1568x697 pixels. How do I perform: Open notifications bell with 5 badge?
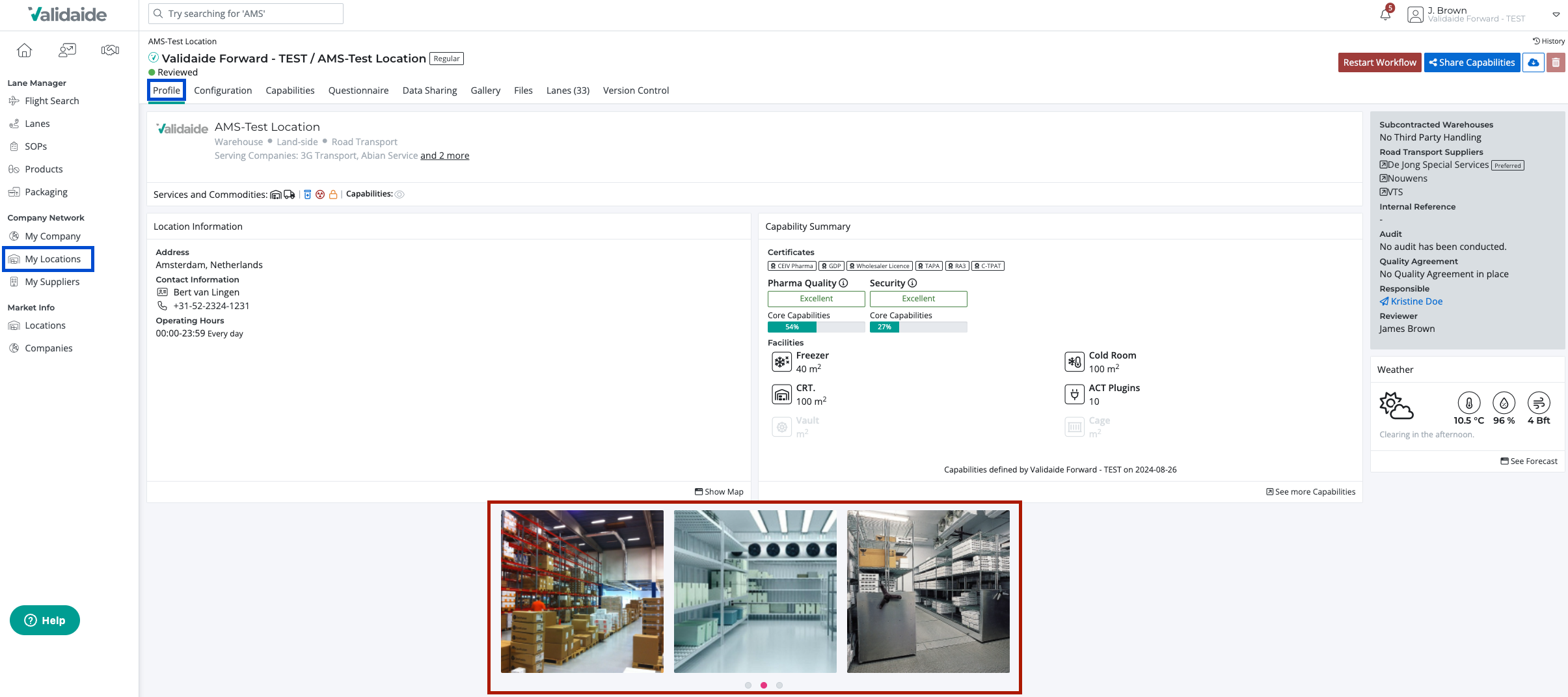coord(1385,14)
